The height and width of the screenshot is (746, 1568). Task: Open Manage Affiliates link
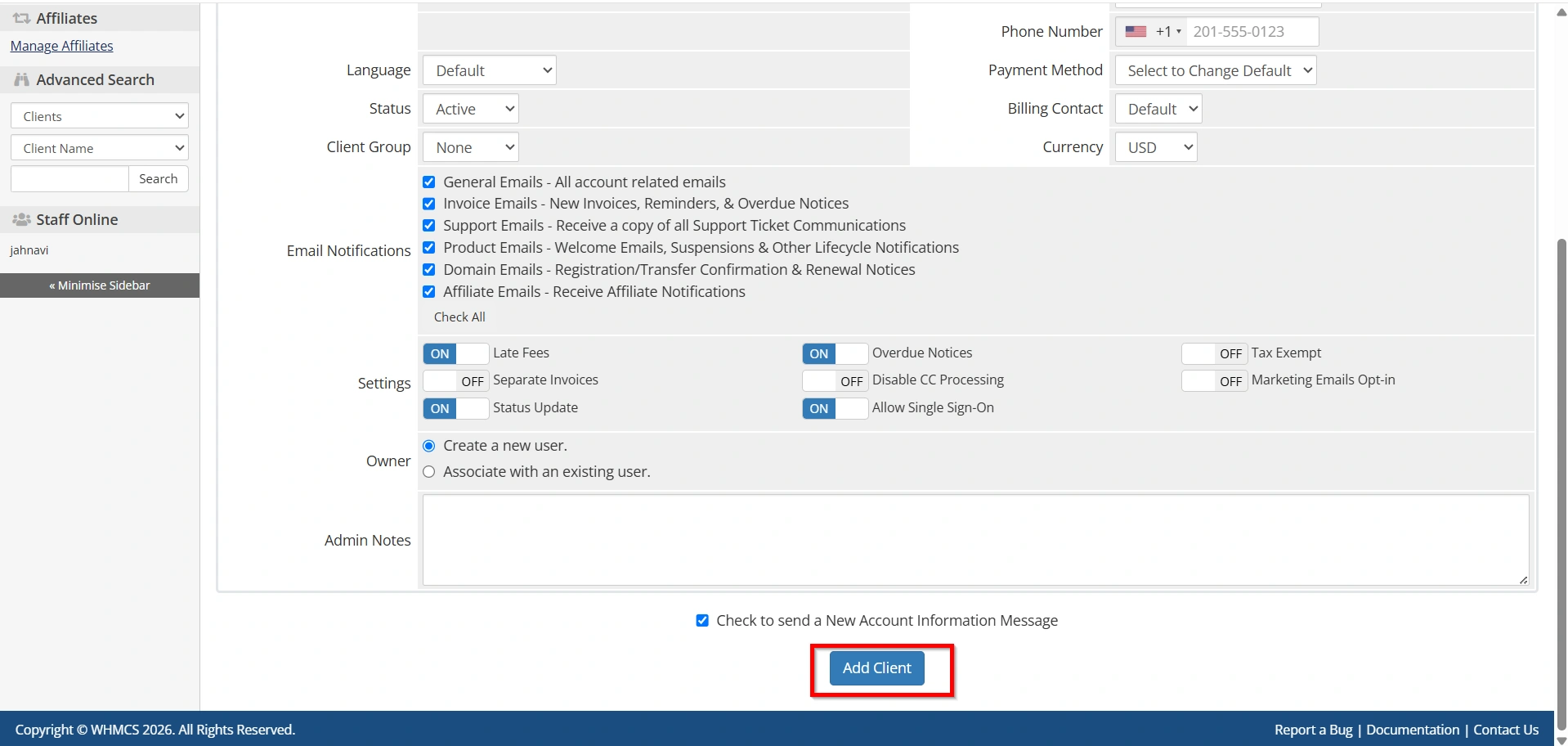[x=61, y=46]
